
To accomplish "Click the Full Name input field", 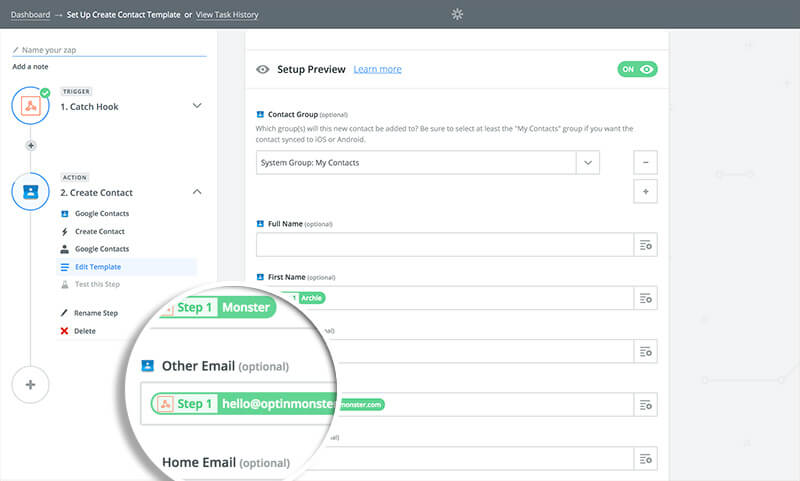I will tap(444, 245).
